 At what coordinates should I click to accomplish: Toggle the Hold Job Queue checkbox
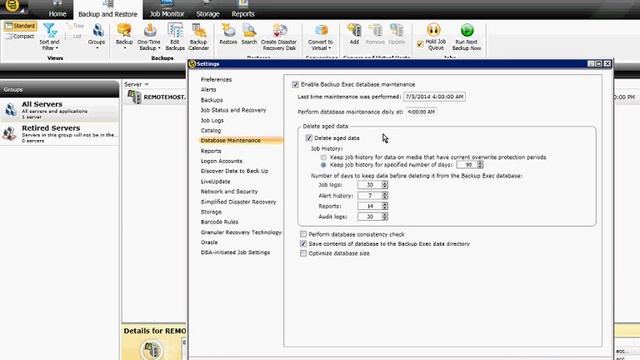420,44
